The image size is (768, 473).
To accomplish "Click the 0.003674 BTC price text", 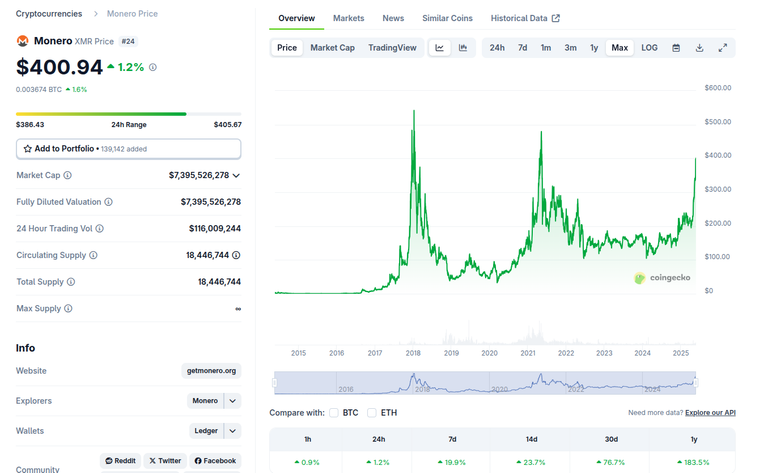I will click(39, 90).
